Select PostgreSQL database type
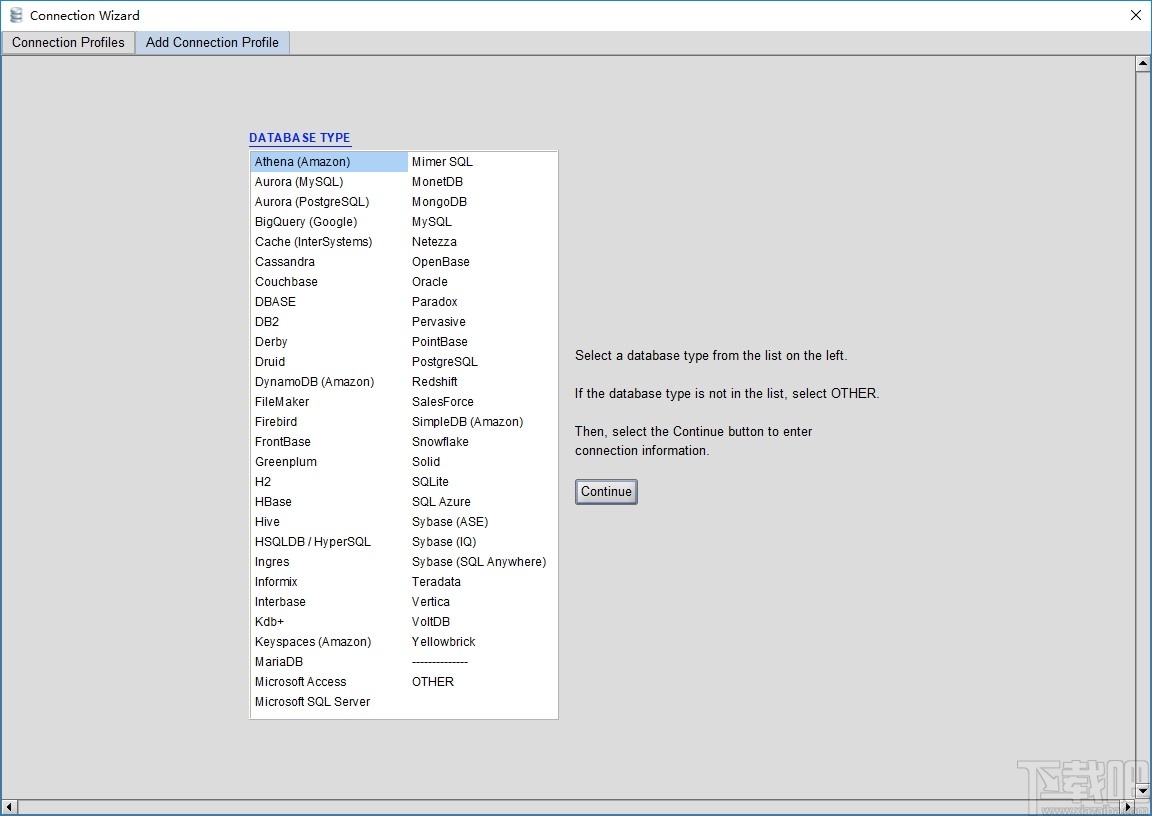 pos(445,361)
